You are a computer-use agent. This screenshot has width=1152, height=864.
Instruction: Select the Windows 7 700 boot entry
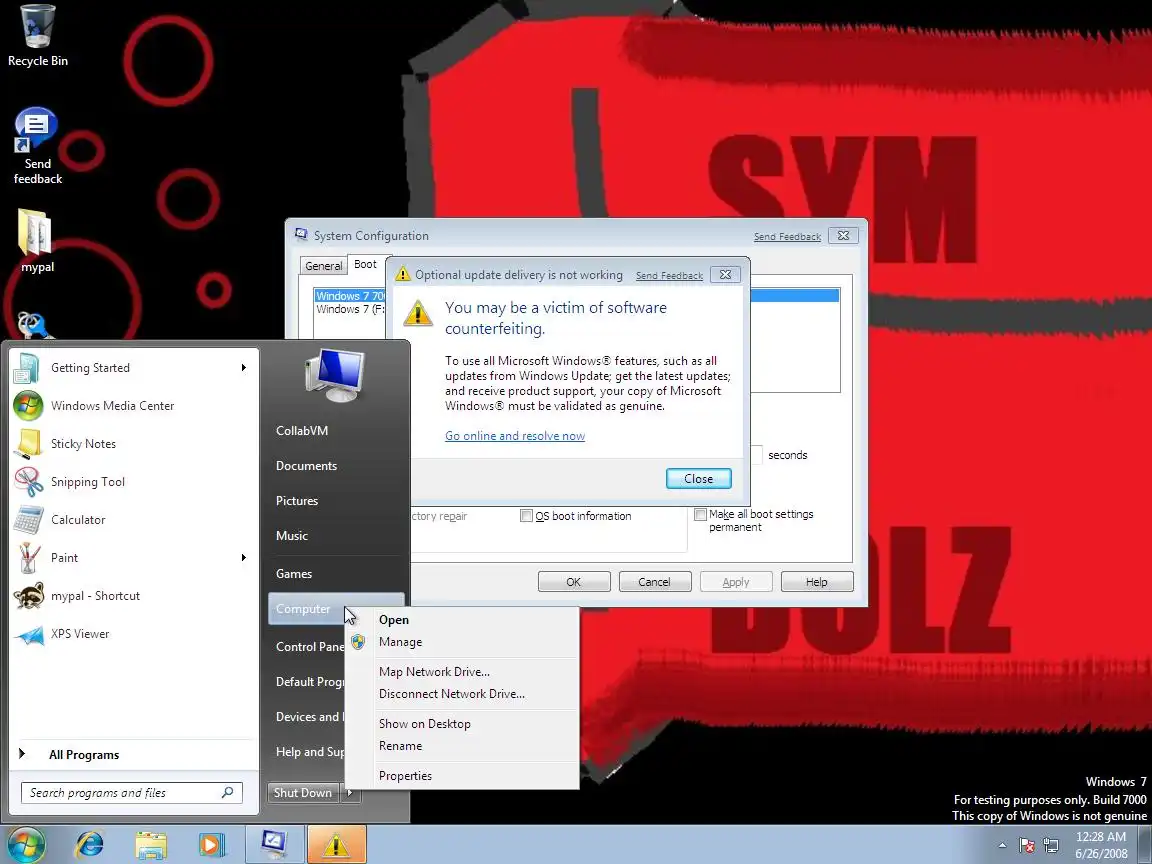(350, 296)
